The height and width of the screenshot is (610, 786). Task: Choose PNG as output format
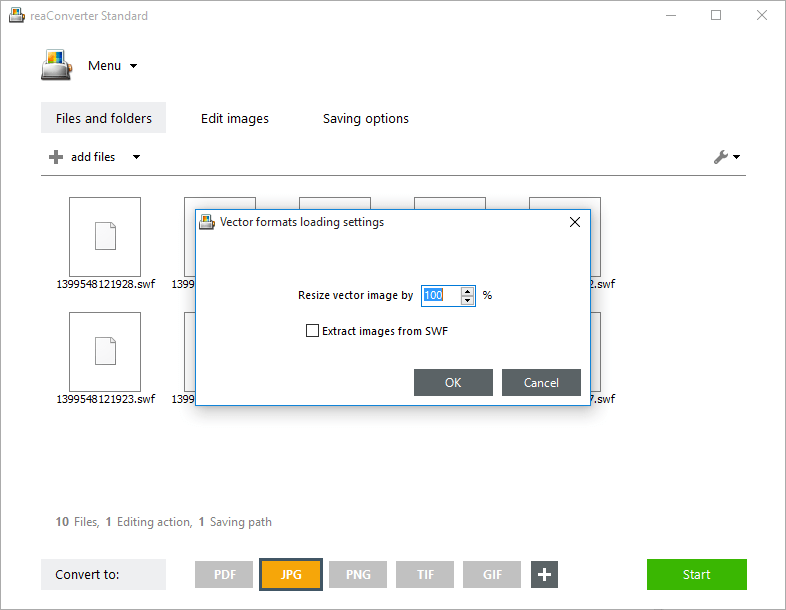358,574
